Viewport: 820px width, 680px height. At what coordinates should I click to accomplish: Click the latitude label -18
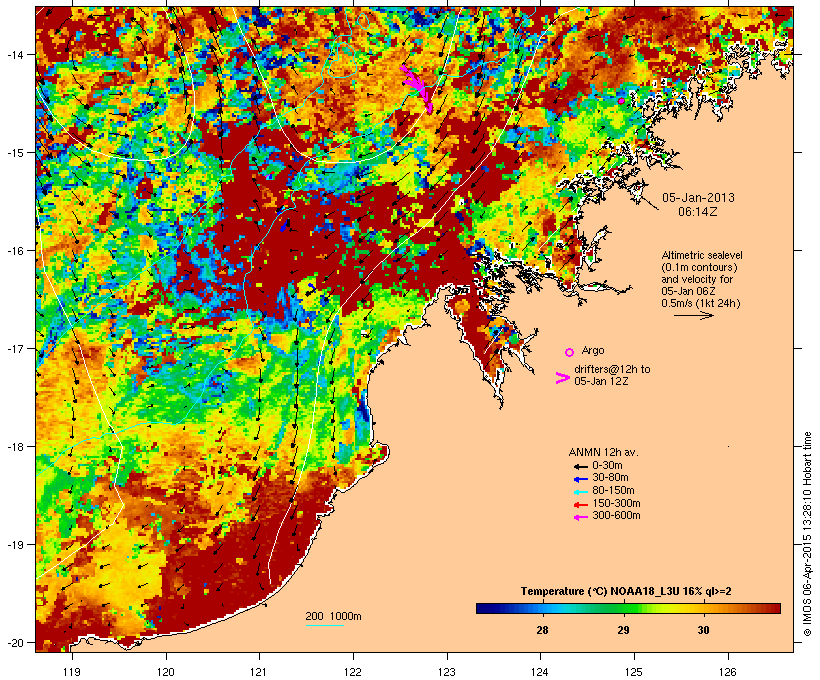pos(14,447)
